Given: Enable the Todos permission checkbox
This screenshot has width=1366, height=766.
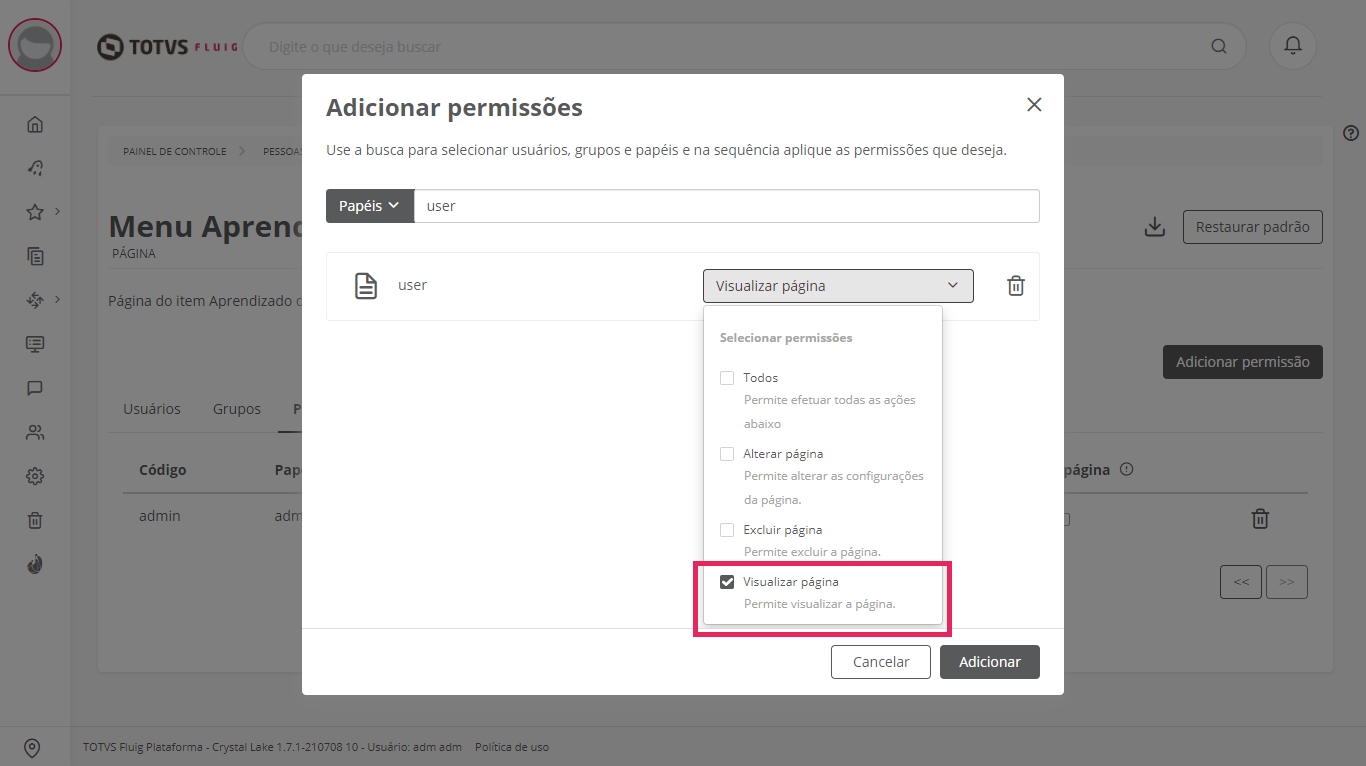Looking at the screenshot, I should click(727, 378).
